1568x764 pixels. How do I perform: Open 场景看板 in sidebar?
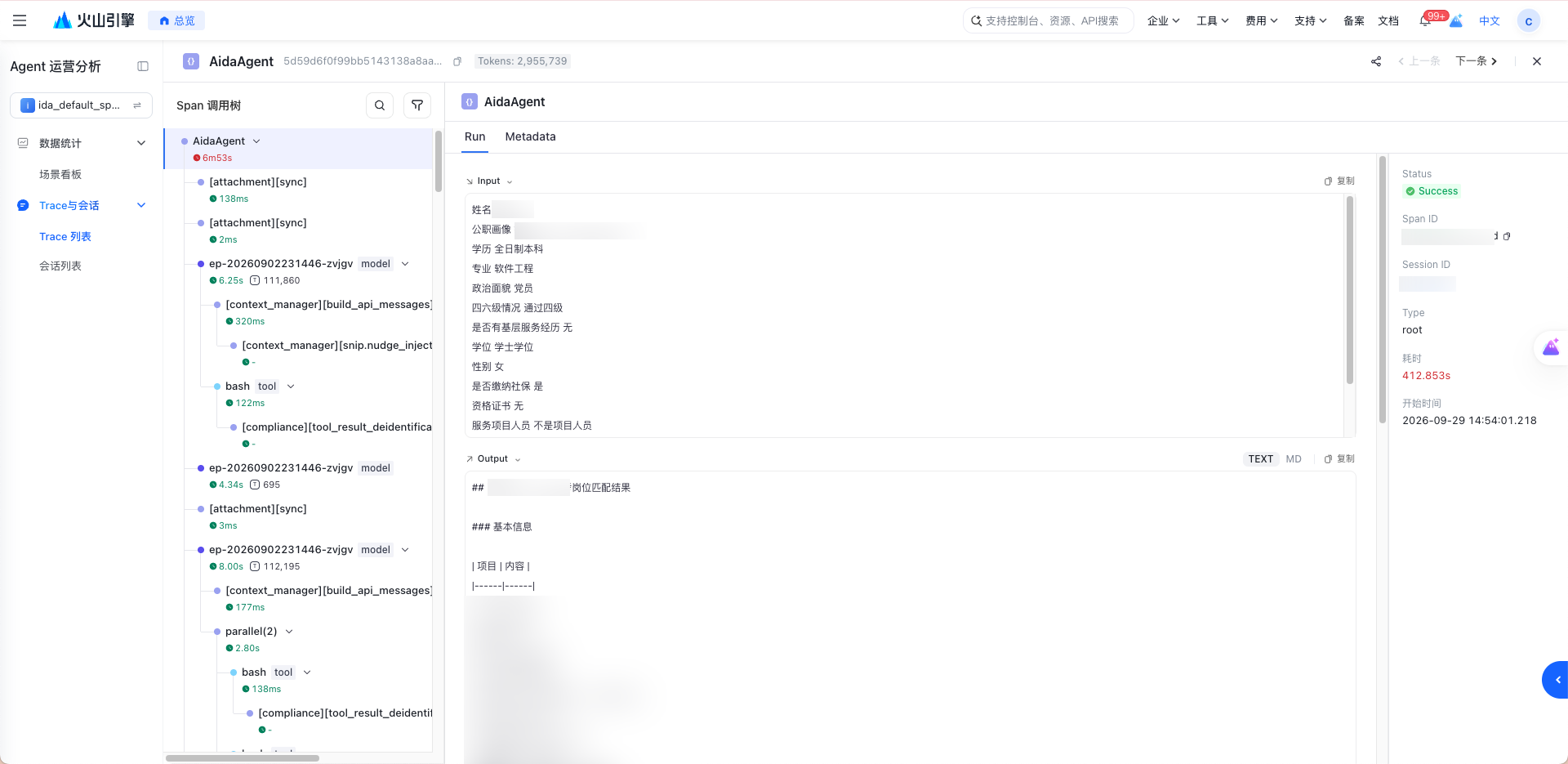click(x=60, y=174)
